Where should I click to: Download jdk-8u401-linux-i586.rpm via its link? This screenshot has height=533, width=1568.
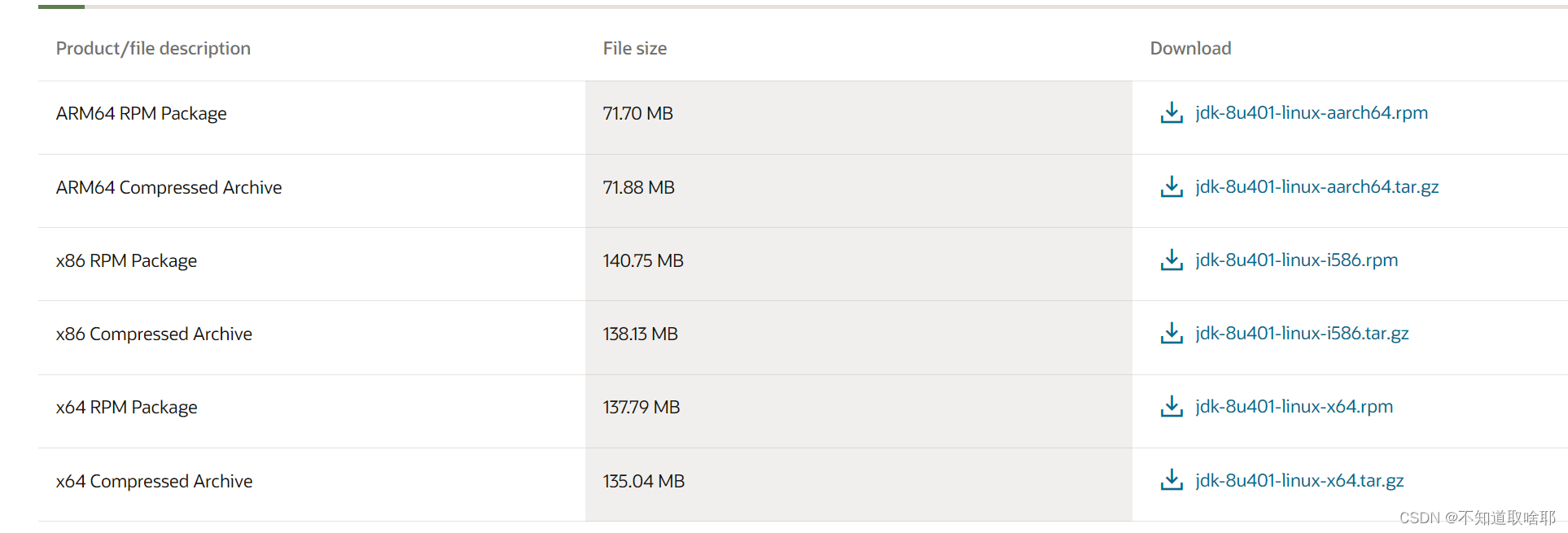(1296, 260)
